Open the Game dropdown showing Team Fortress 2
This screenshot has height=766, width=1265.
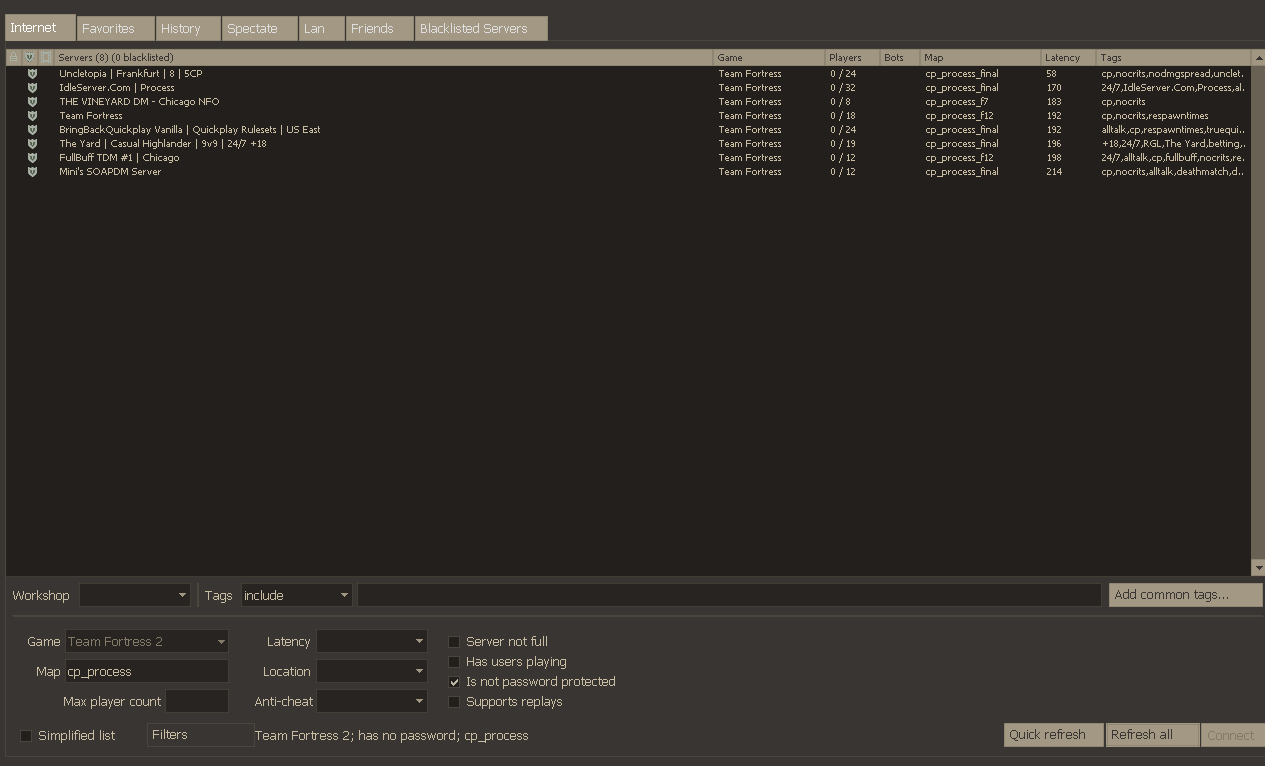tap(147, 642)
